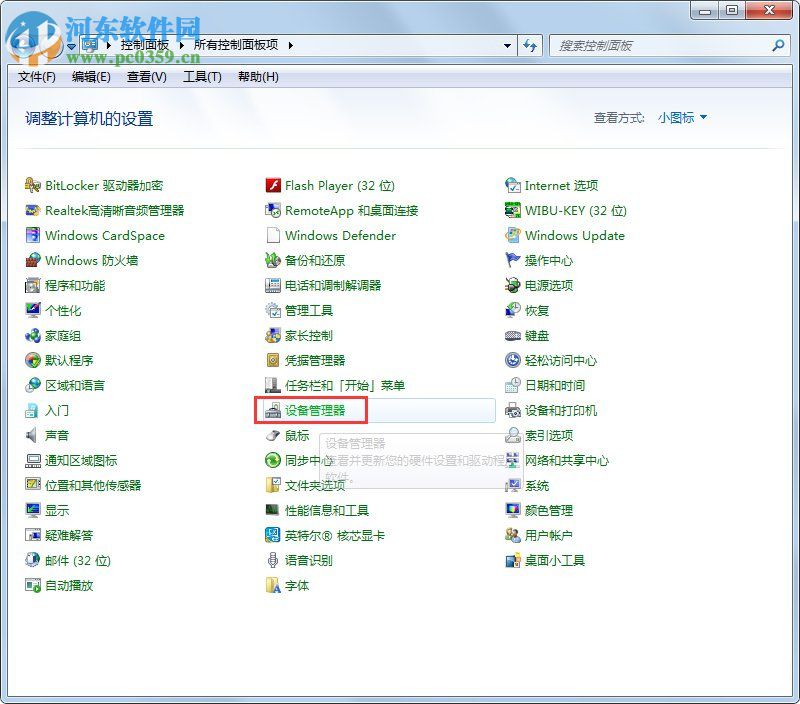The image size is (800, 704).
Task: Open 网络和共享中心
Action: [x=566, y=461]
